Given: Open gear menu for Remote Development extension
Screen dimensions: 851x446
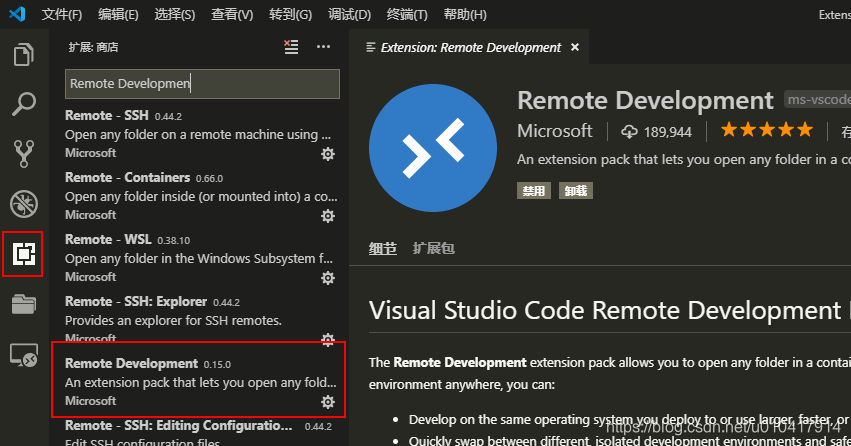Looking at the screenshot, I should 328,402.
